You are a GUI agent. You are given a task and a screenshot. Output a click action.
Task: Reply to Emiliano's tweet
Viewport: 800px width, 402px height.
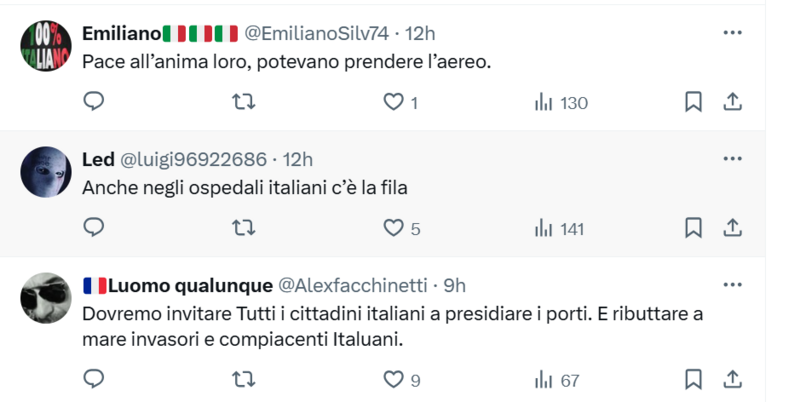[94, 102]
